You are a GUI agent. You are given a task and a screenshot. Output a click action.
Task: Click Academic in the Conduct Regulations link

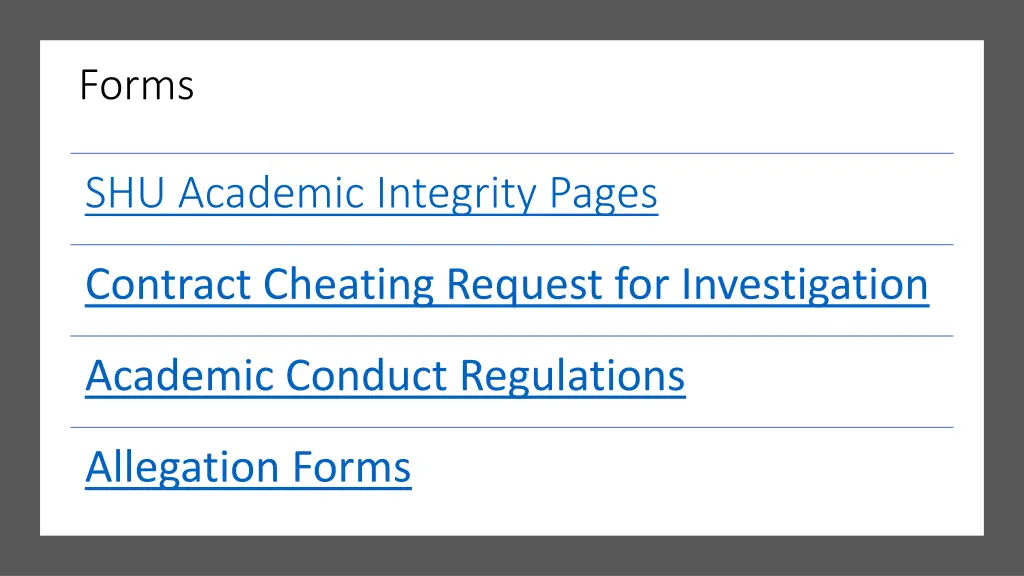(179, 376)
